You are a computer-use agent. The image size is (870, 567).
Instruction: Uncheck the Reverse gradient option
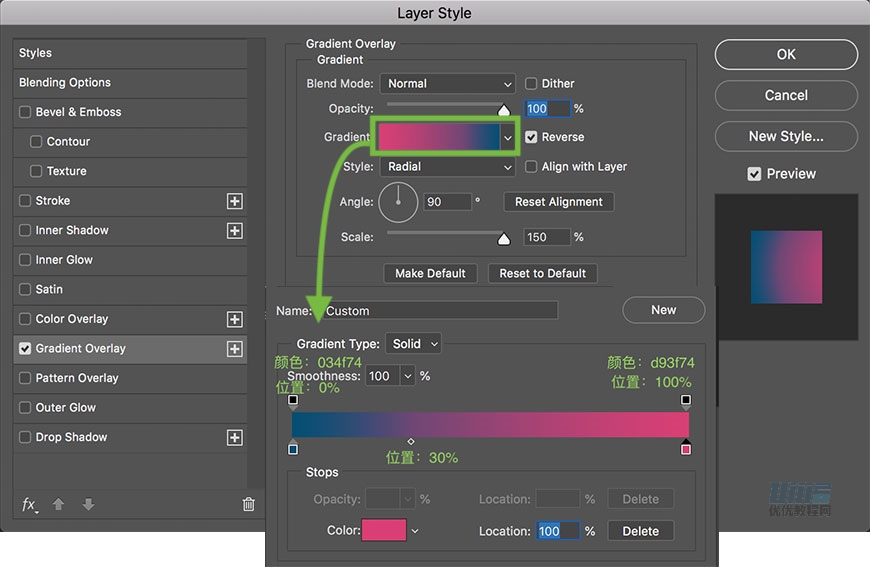532,137
